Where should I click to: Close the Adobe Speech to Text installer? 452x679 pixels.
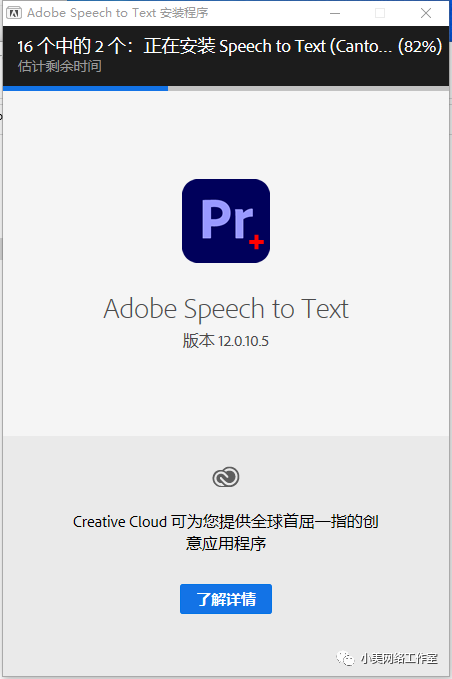(426, 13)
